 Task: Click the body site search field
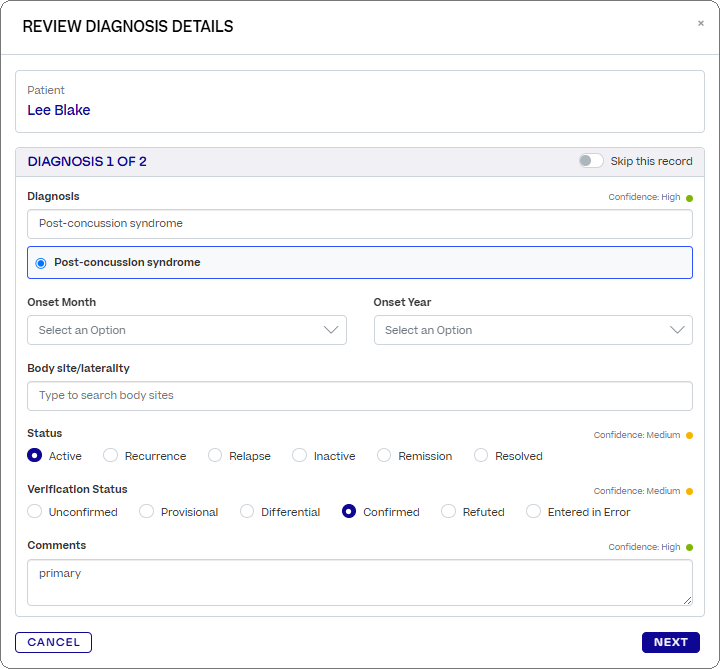360,396
